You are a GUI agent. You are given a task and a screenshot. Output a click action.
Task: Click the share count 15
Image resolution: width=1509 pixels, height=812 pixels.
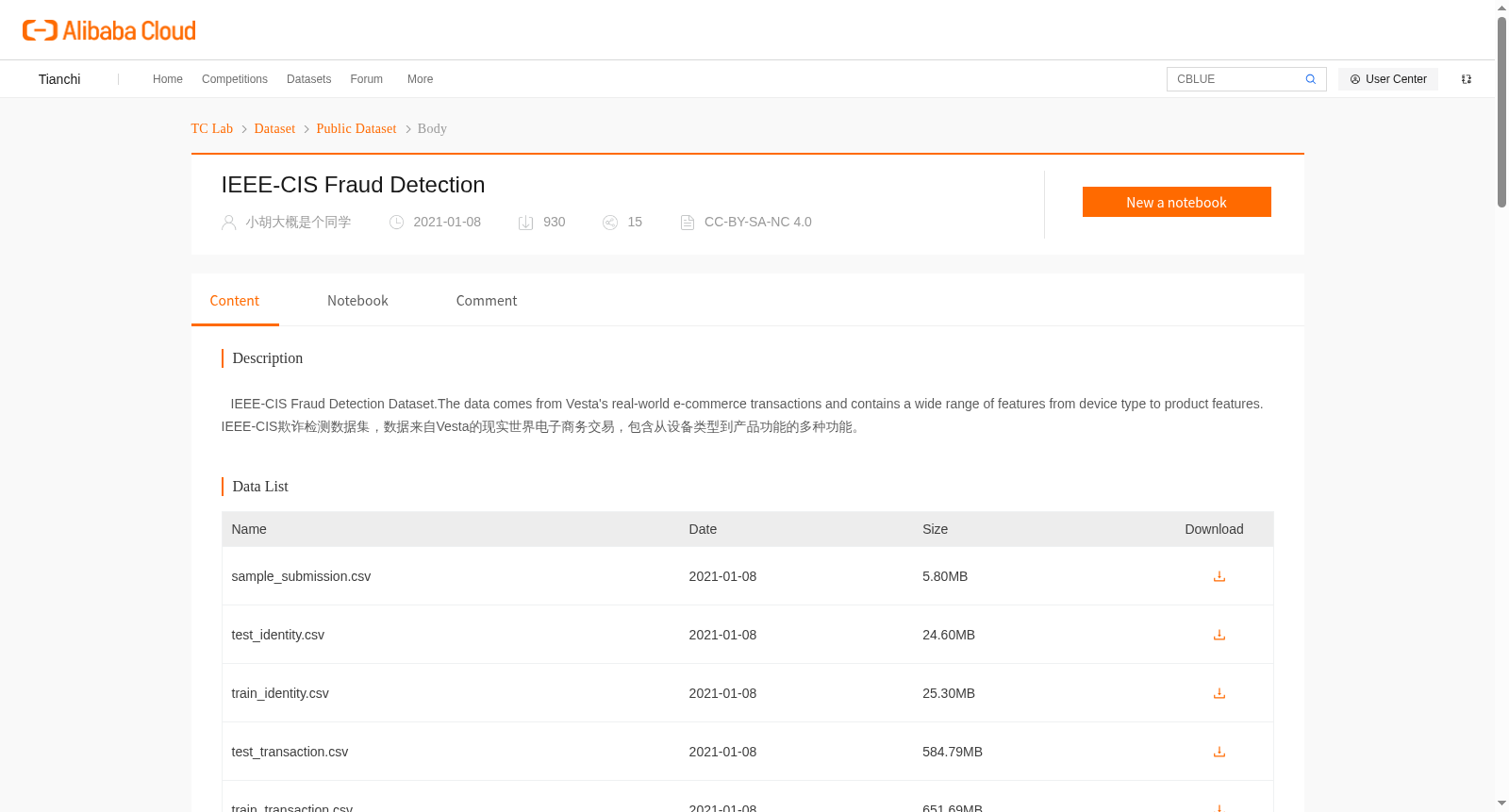tap(635, 222)
